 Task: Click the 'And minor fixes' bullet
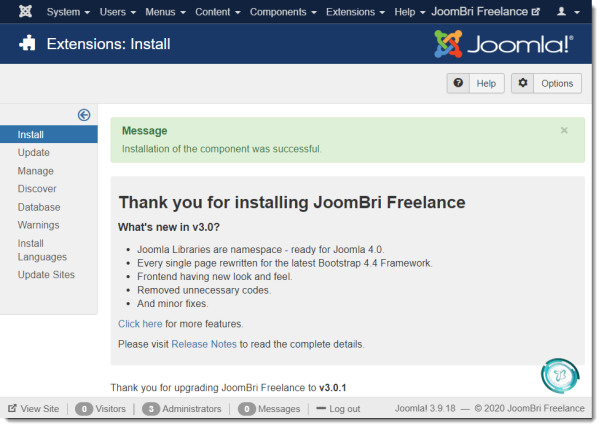coord(173,304)
